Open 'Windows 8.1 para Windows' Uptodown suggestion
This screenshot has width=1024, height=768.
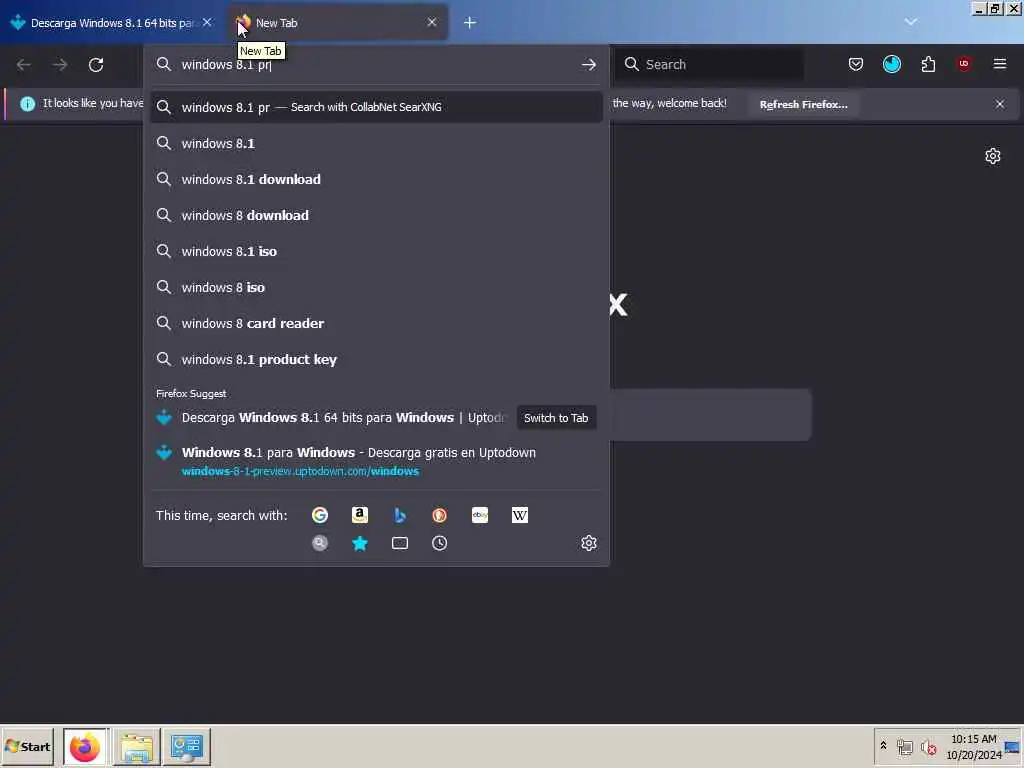376,461
